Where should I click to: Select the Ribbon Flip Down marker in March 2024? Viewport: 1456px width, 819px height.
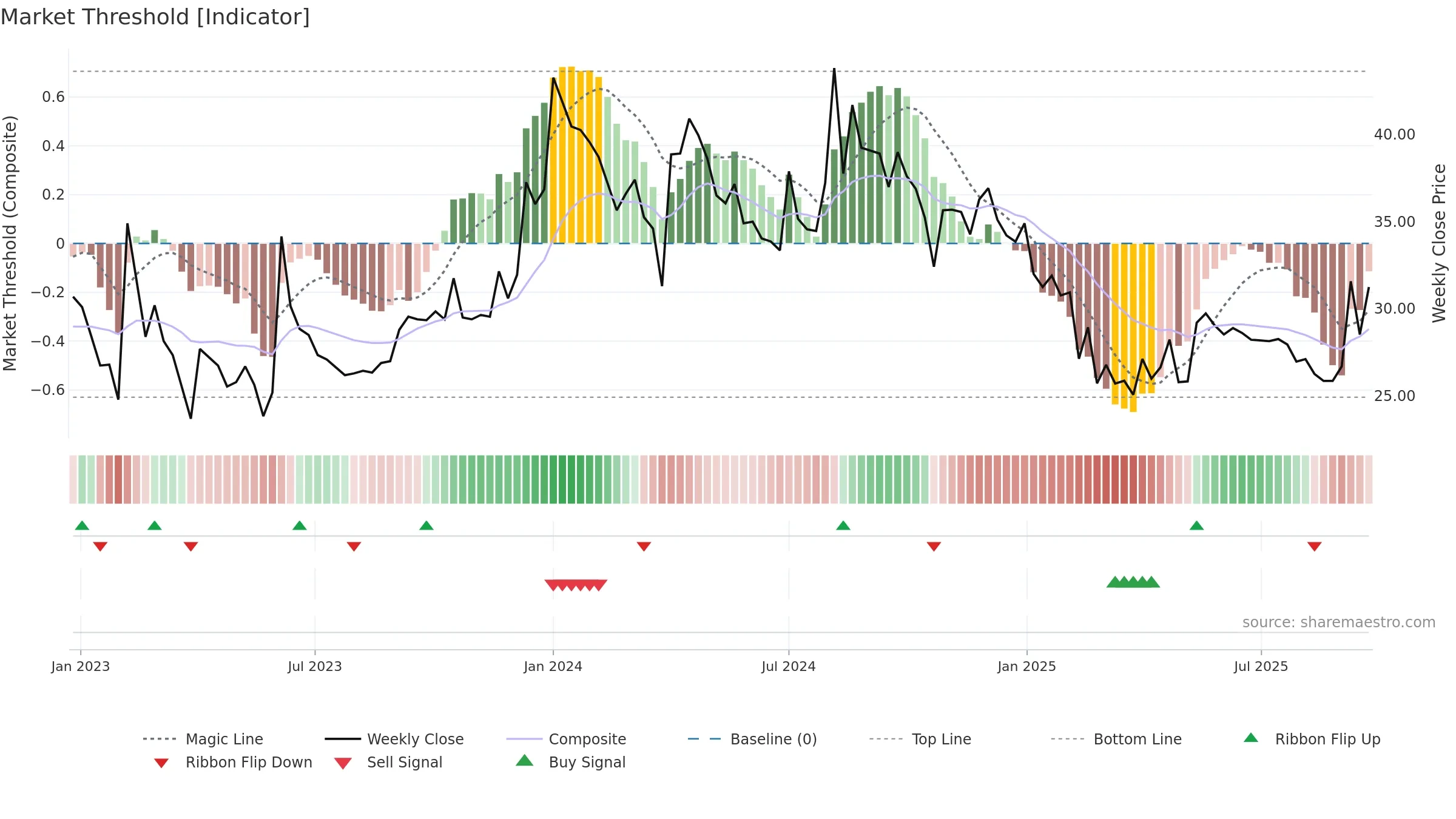pyautogui.click(x=644, y=547)
